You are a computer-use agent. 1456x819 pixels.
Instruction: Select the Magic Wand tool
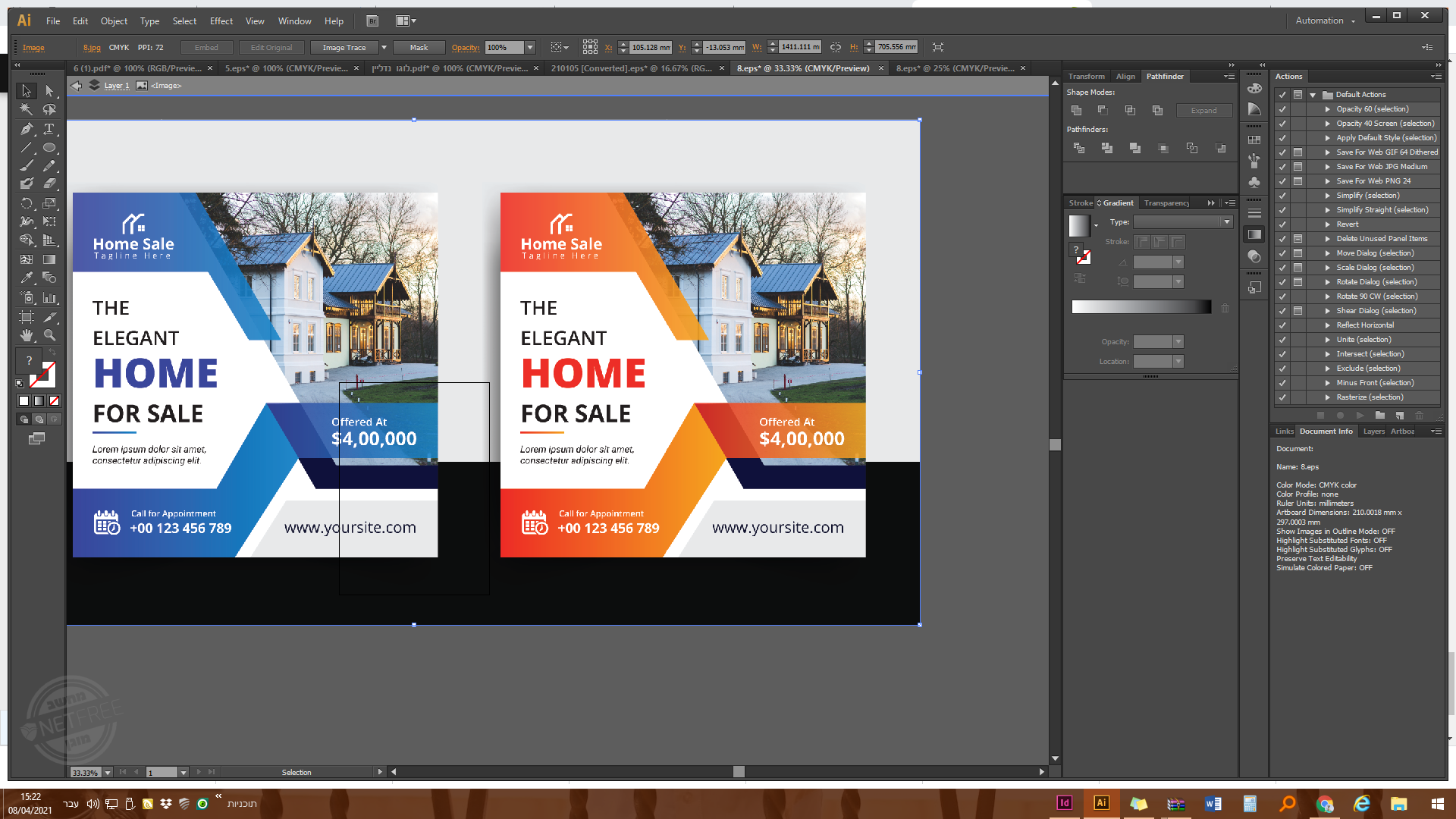(27, 110)
